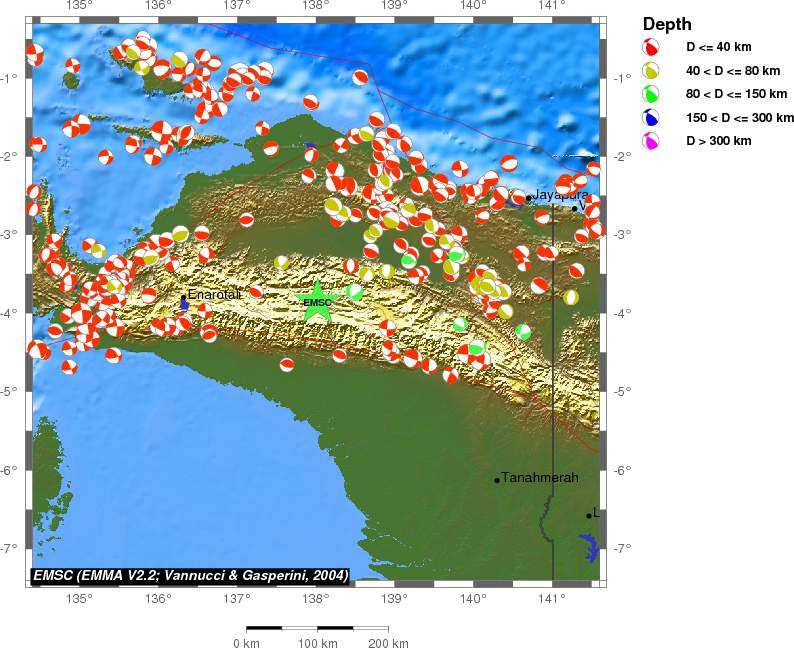Click the Jayapura city dot
The width and height of the screenshot is (794, 648).
tap(528, 198)
